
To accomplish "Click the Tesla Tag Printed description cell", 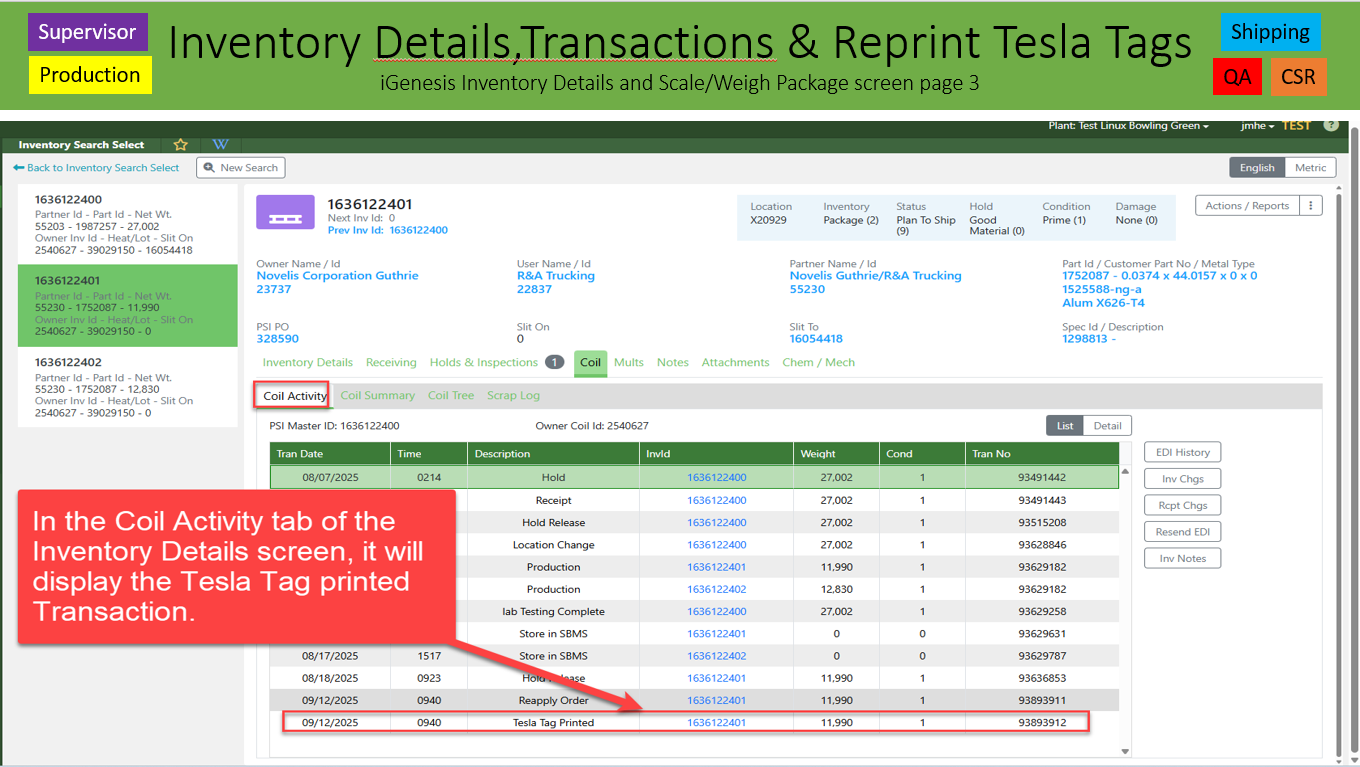I will coord(553,723).
